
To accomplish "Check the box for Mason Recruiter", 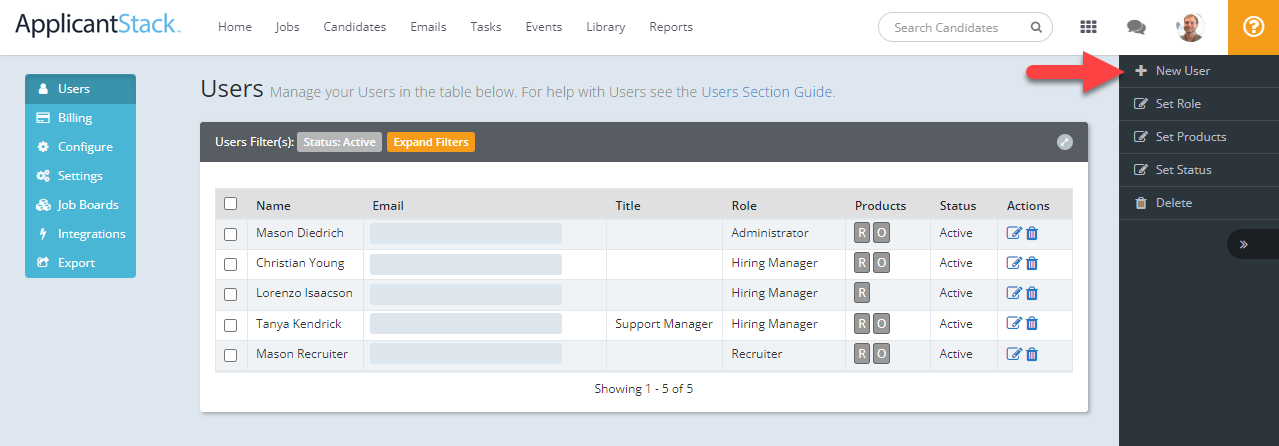I will (231, 355).
